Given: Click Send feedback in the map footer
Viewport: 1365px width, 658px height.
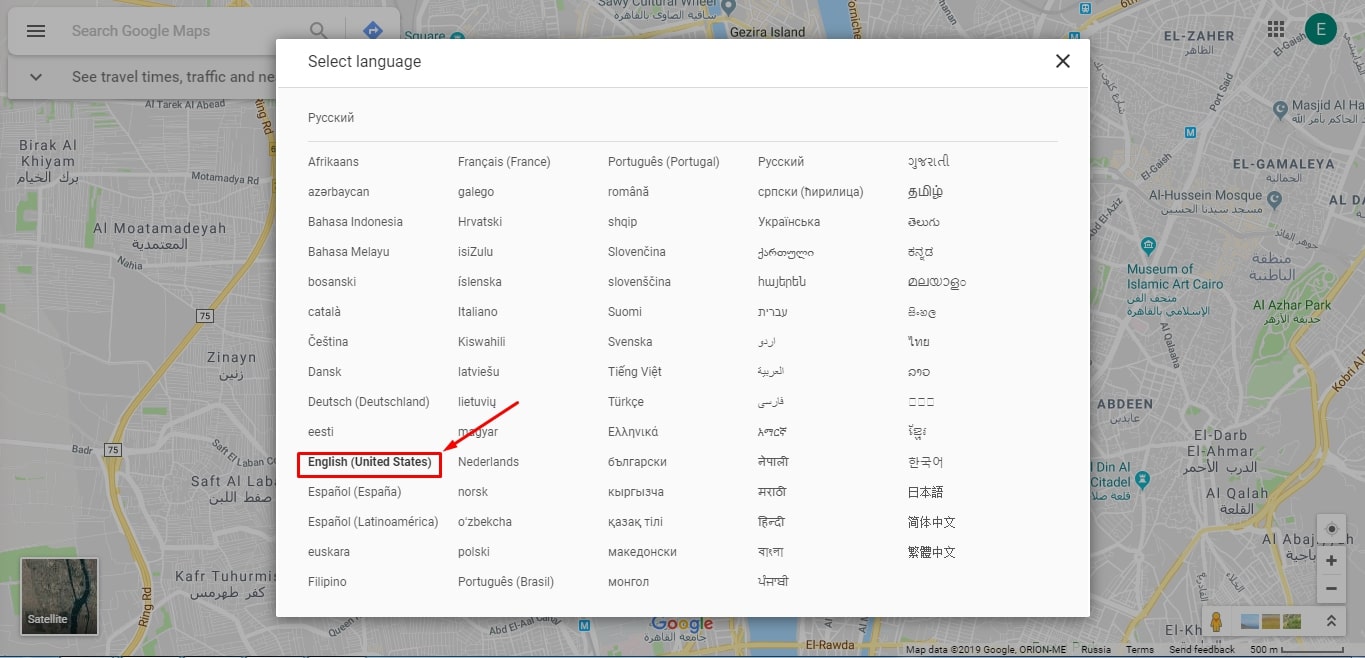Looking at the screenshot, I should click(1202, 650).
